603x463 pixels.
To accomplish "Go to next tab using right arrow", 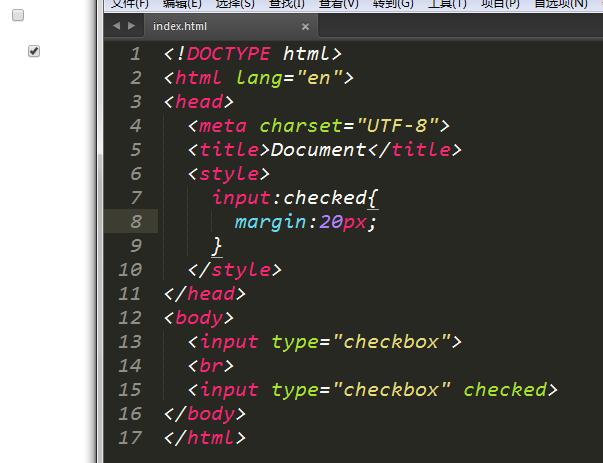I will click(132, 26).
